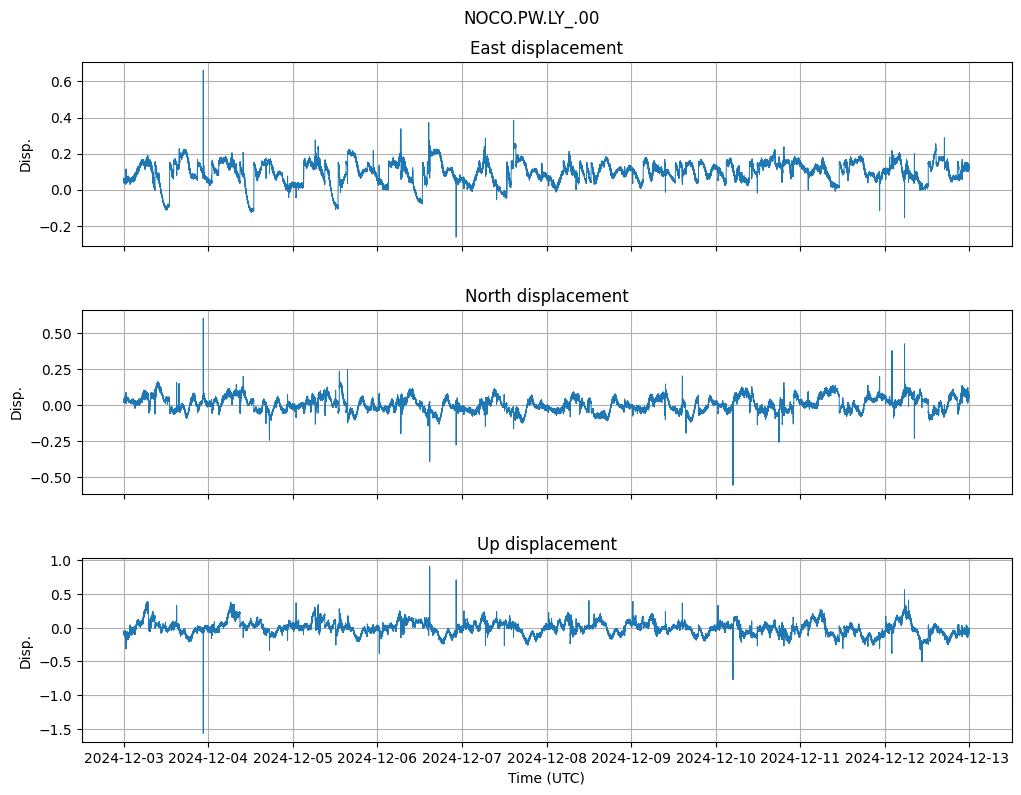
Task: Select the Up displacement subplot title
Action: (x=546, y=544)
